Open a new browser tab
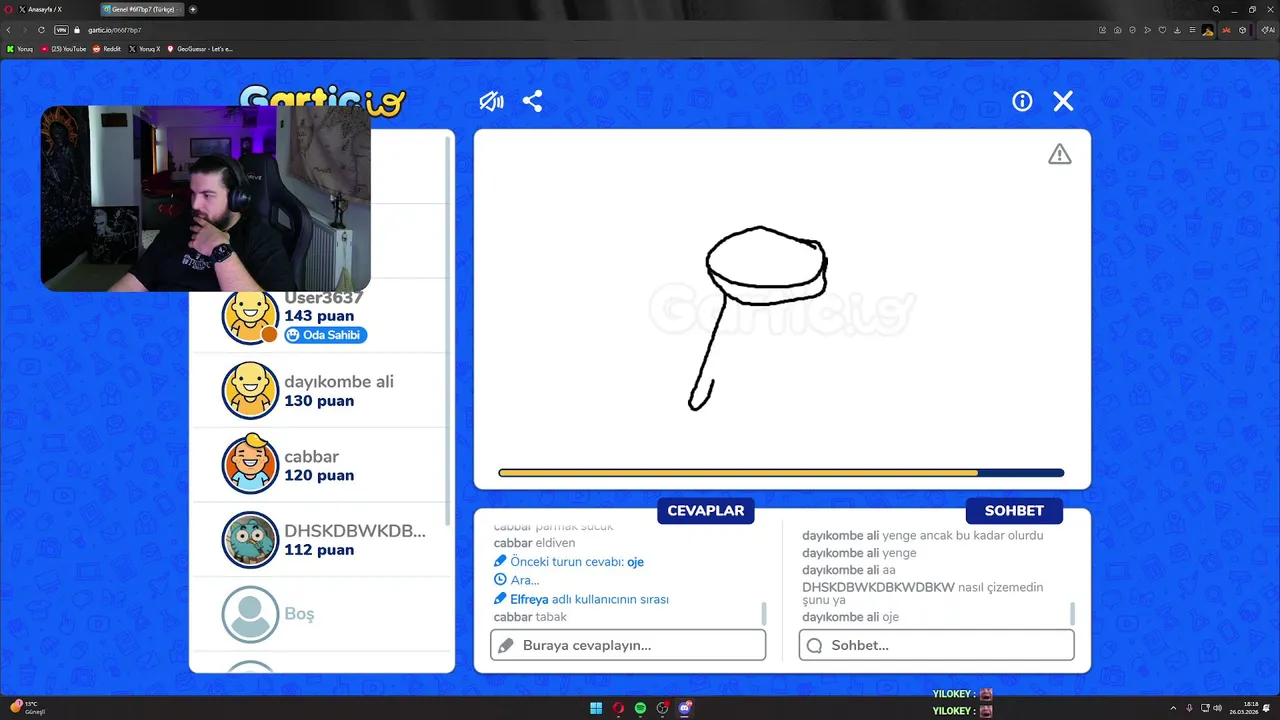The height and width of the screenshot is (720, 1280). (193, 9)
